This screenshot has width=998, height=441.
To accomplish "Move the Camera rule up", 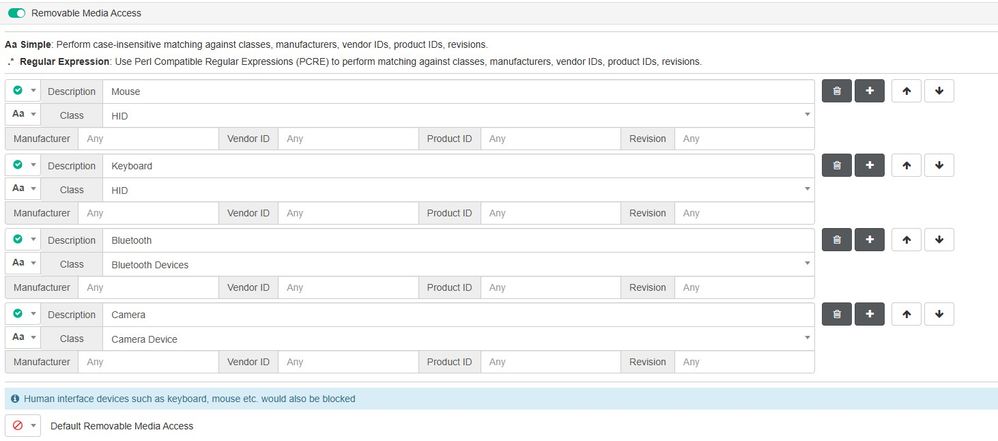I will coord(905,315).
